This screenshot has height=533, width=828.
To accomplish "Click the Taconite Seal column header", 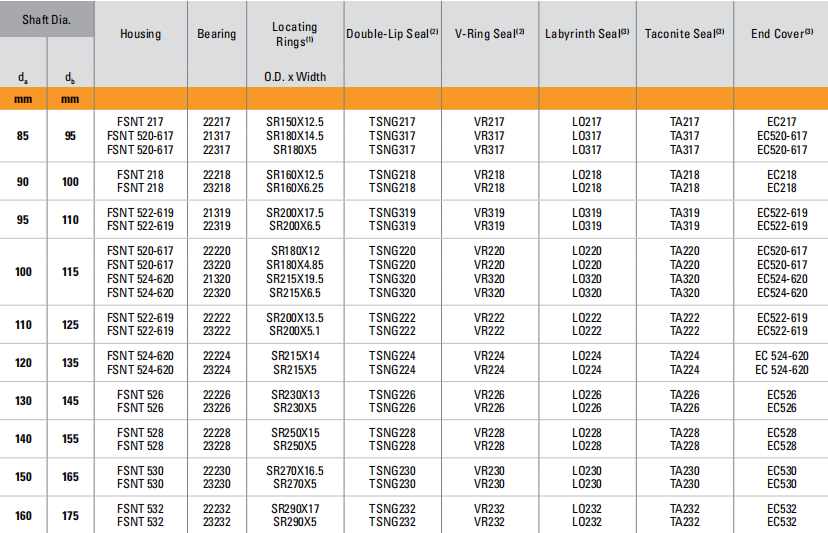I will click(x=685, y=34).
